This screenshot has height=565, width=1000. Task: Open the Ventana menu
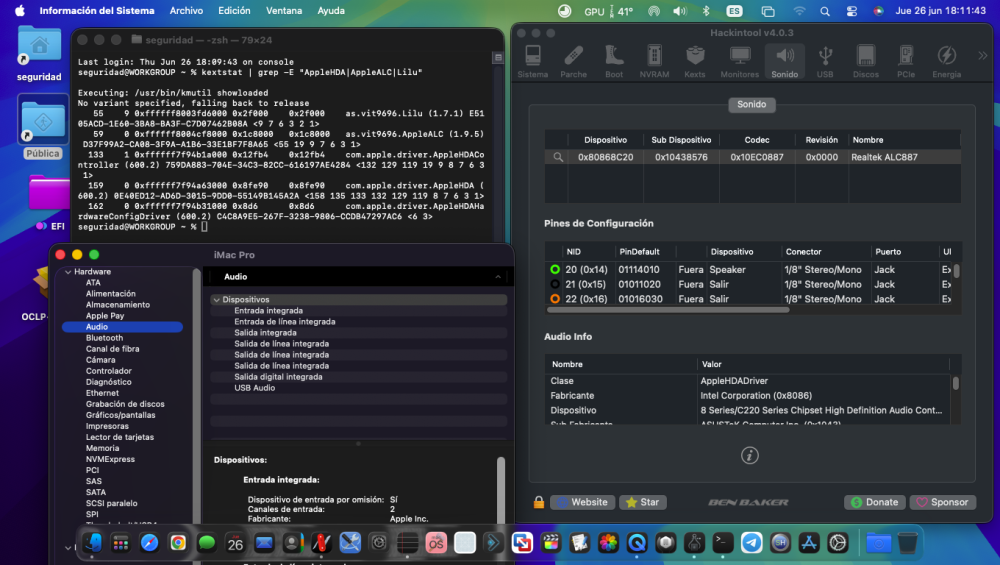click(284, 11)
